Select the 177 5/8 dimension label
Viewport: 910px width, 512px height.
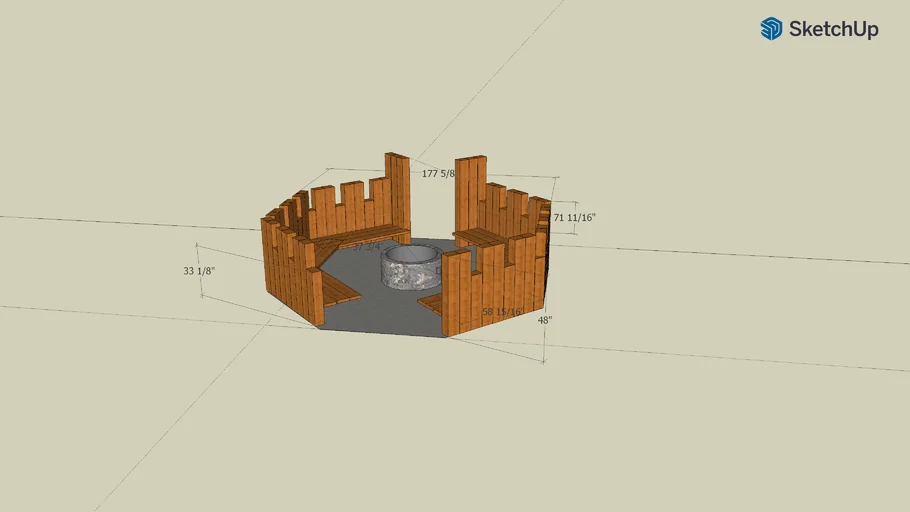(438, 173)
